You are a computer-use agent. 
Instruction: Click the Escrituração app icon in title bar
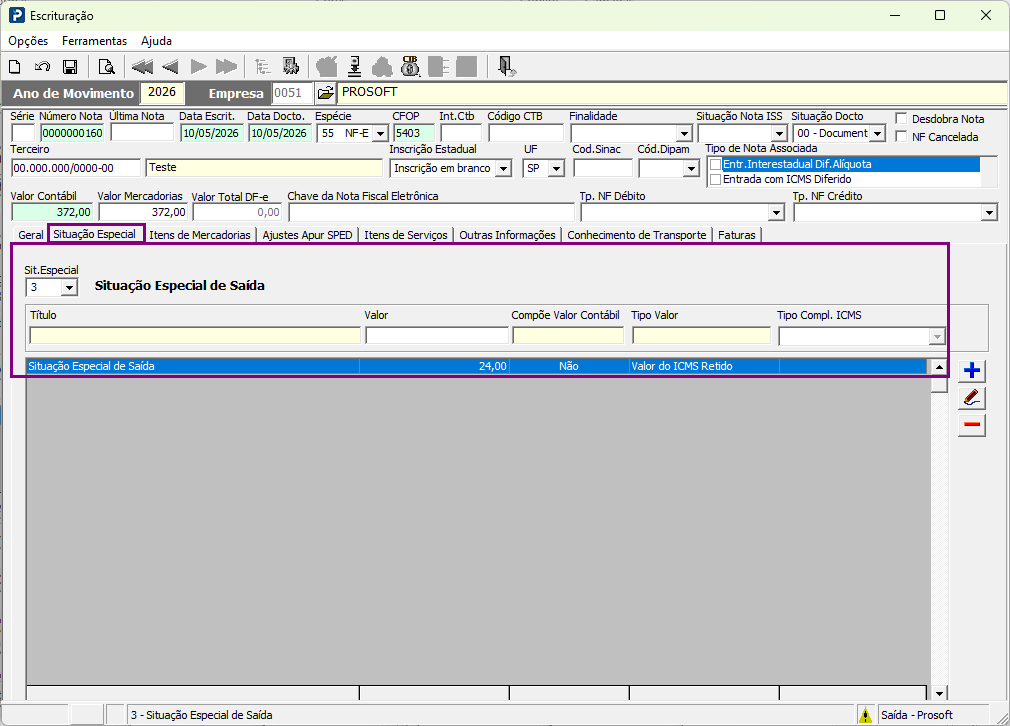point(17,15)
